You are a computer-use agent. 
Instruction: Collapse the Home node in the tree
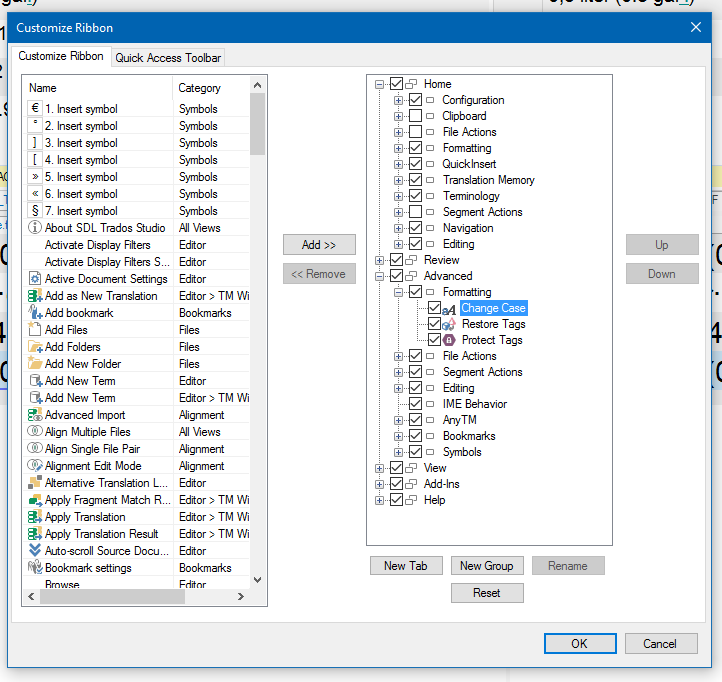click(379, 84)
